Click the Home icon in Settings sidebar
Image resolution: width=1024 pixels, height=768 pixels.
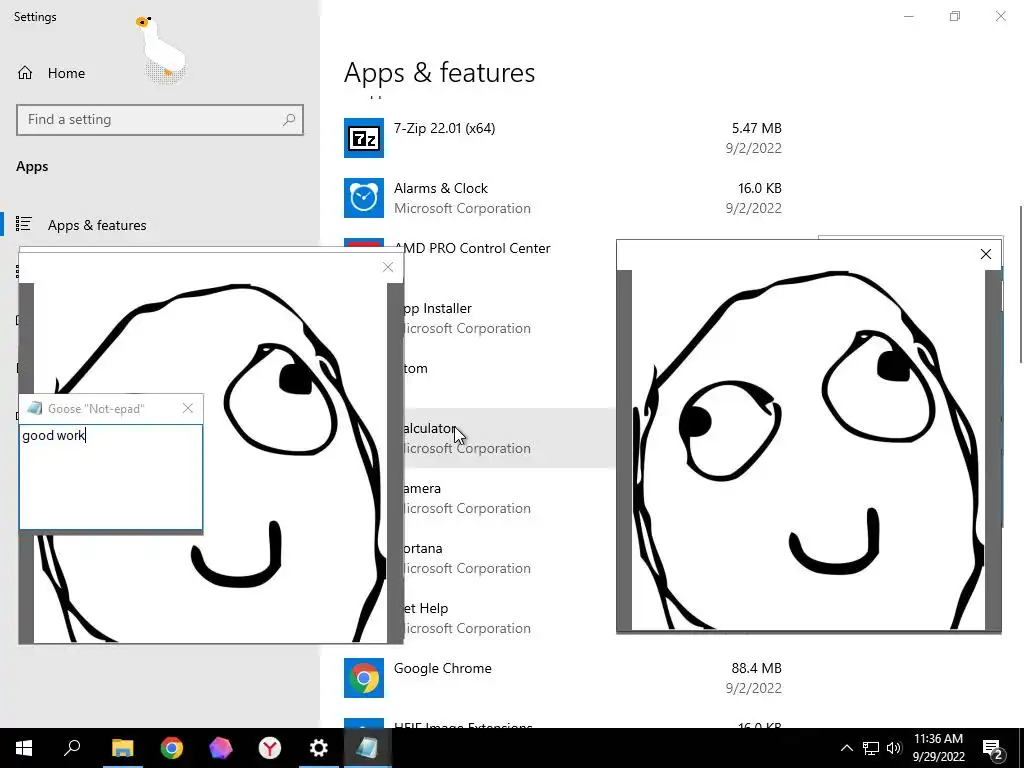click(25, 72)
